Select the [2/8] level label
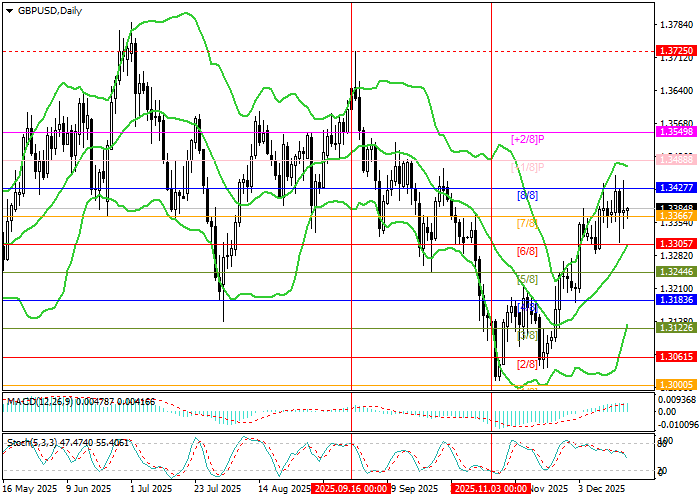 (527, 364)
